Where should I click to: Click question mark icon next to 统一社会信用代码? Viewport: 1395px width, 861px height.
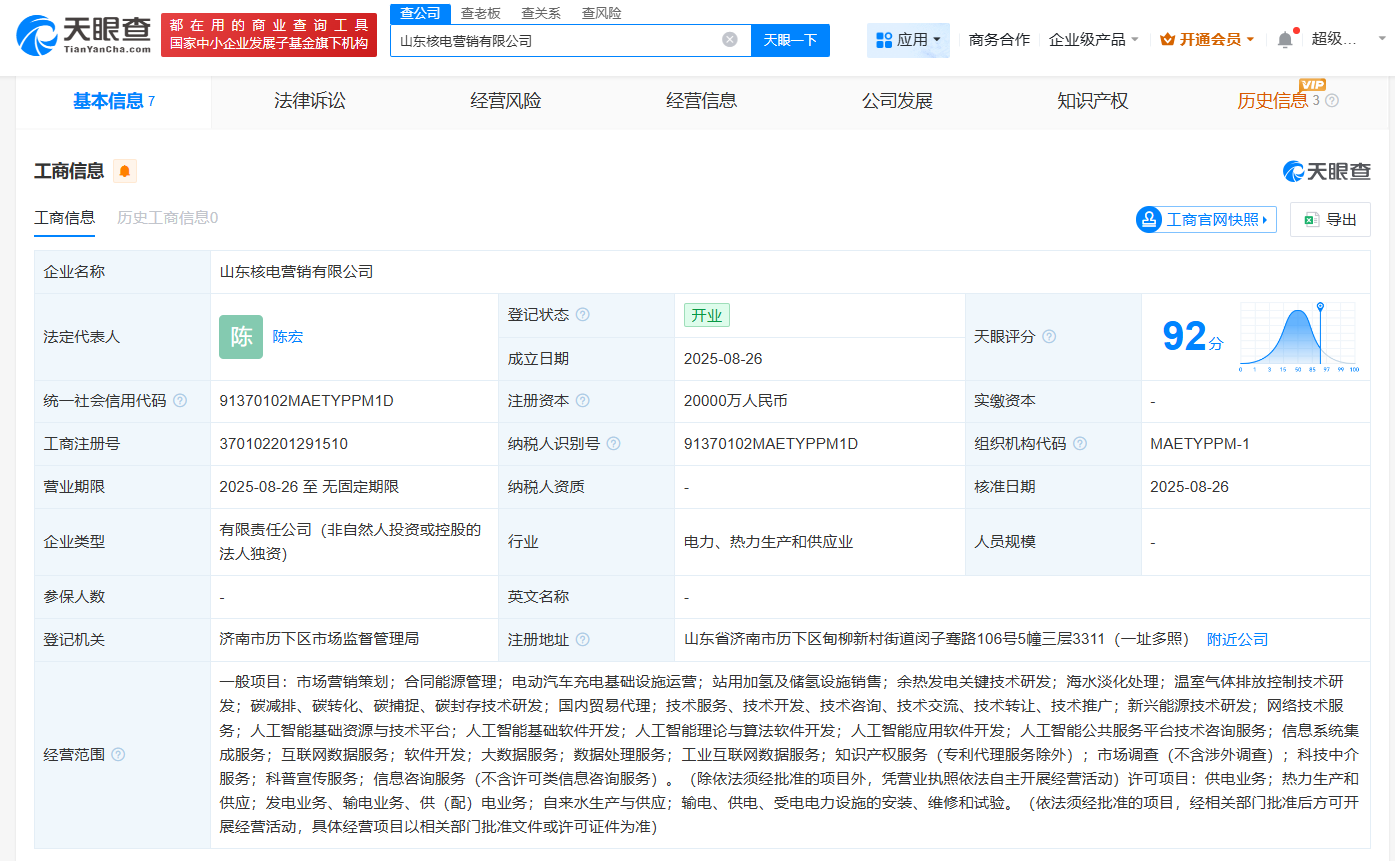coord(178,400)
